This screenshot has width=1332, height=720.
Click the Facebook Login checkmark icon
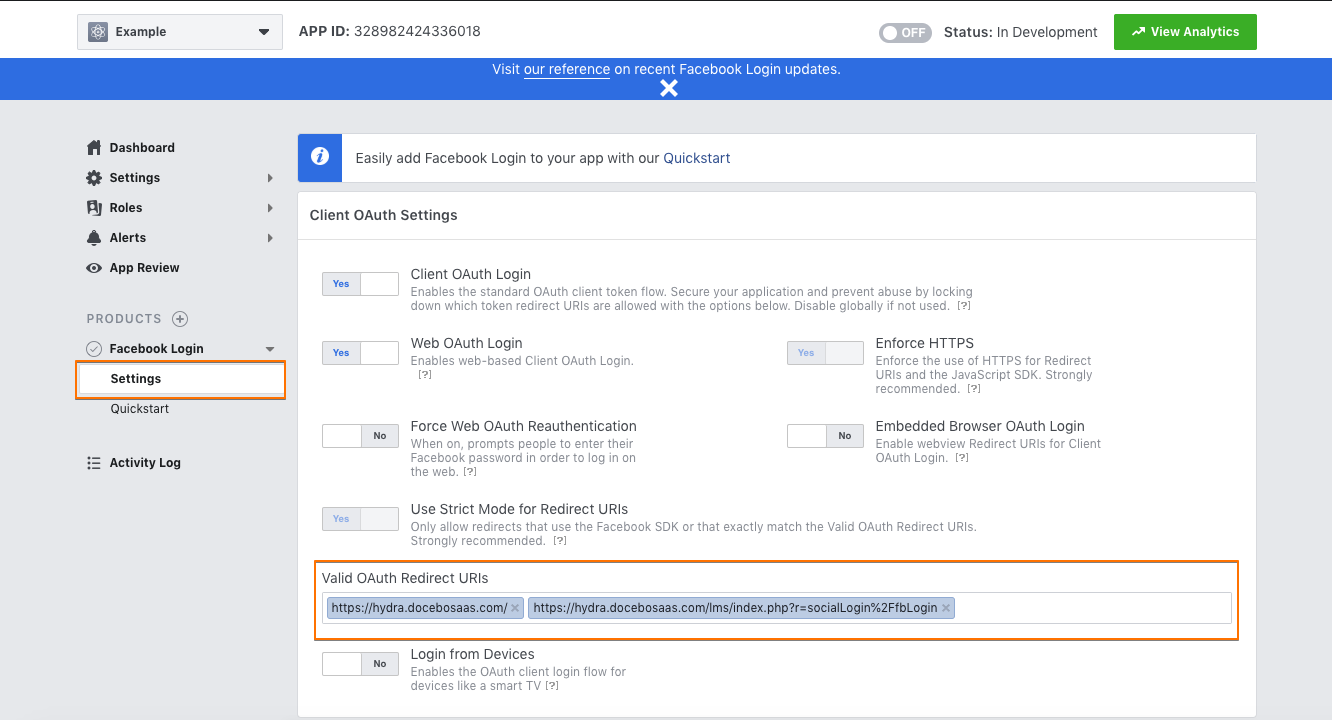point(94,348)
